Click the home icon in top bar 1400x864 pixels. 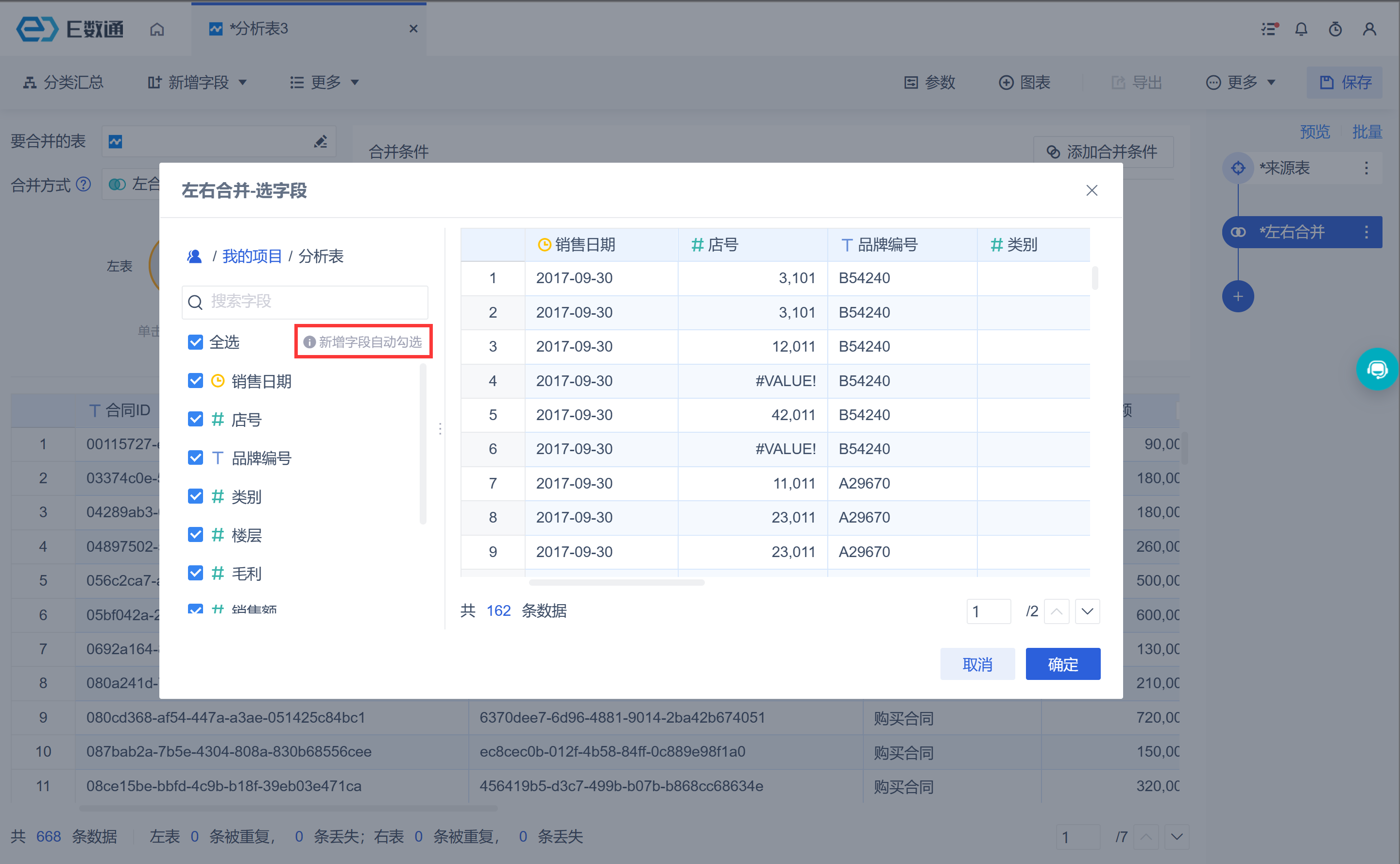pos(157,29)
